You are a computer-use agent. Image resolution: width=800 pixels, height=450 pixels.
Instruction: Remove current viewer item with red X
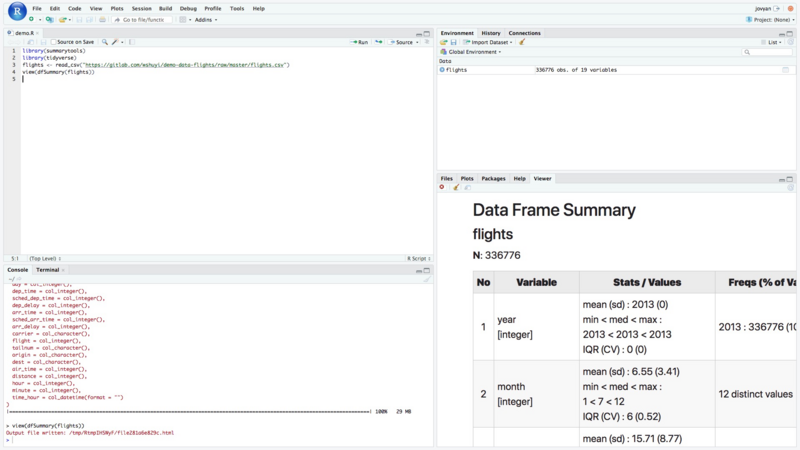pos(442,187)
